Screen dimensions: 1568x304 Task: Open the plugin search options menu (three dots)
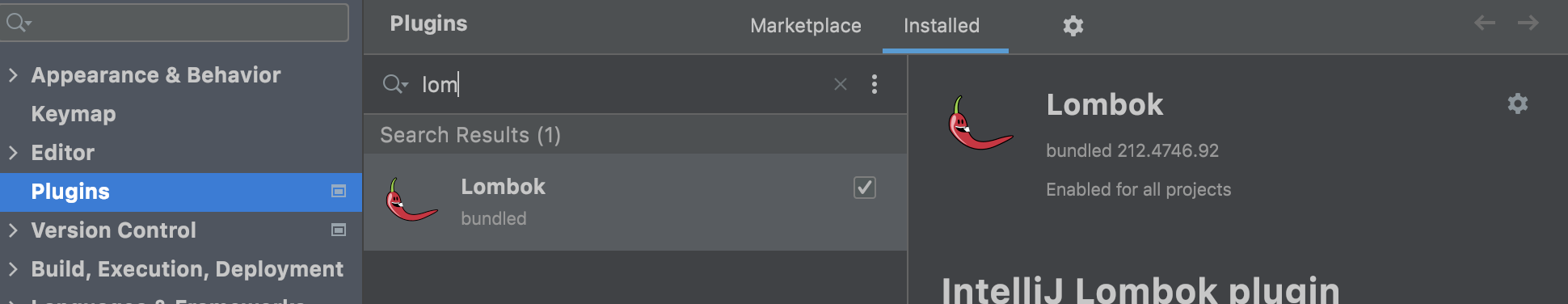(874, 84)
